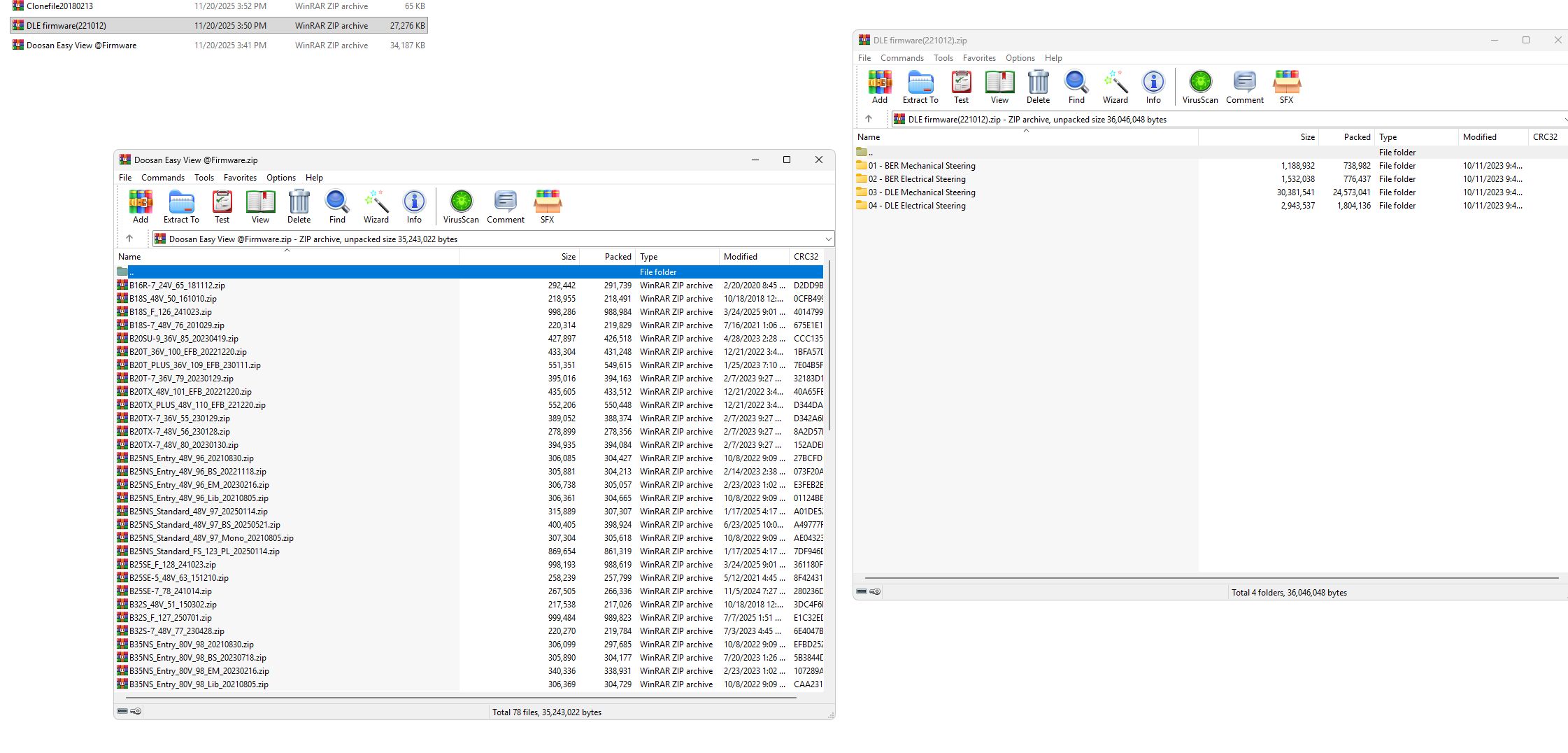The height and width of the screenshot is (753, 1568).
Task: Open the Favorites menu in DLE firmware window
Action: (979, 58)
